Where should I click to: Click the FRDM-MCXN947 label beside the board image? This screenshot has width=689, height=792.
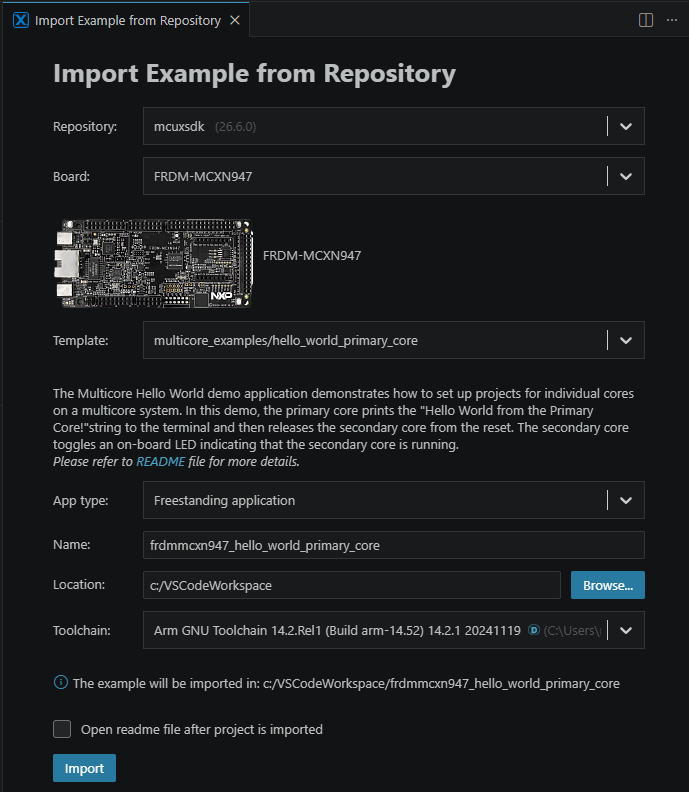[x=312, y=256]
